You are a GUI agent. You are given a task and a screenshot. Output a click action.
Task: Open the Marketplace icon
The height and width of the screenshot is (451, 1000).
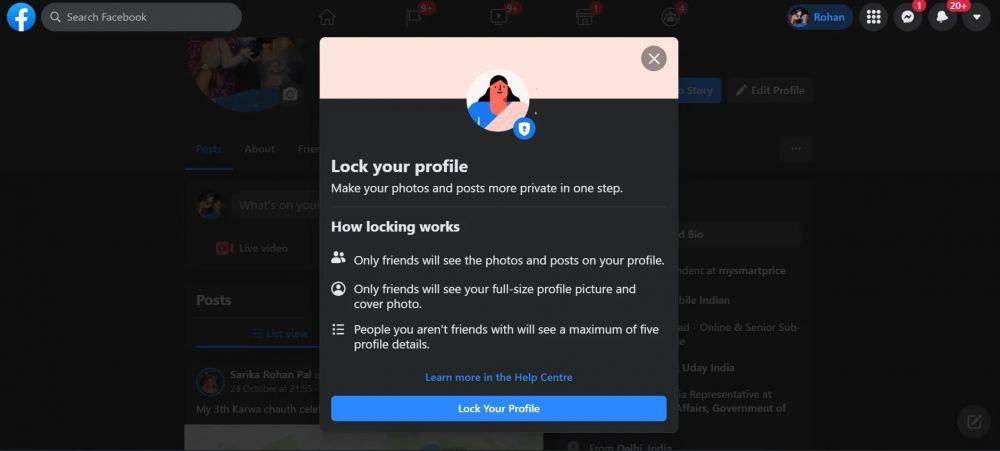[585, 17]
